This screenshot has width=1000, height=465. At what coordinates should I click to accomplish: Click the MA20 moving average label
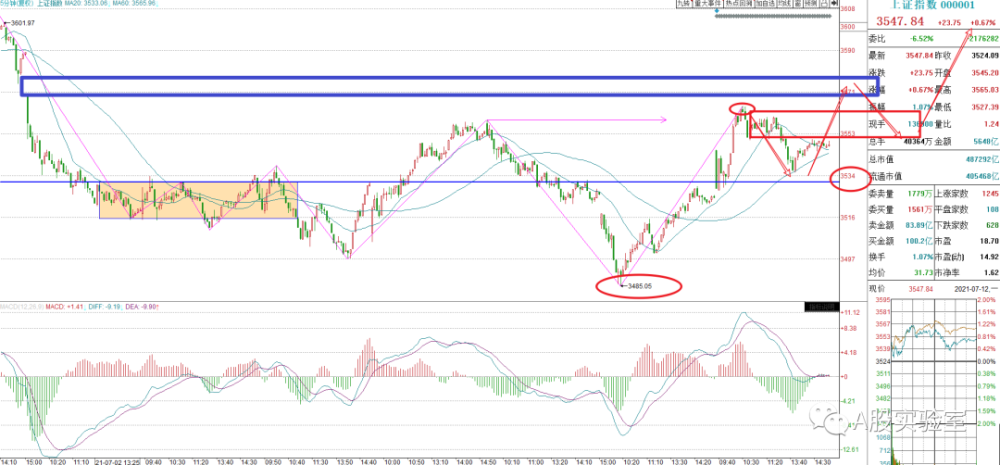click(x=85, y=4)
